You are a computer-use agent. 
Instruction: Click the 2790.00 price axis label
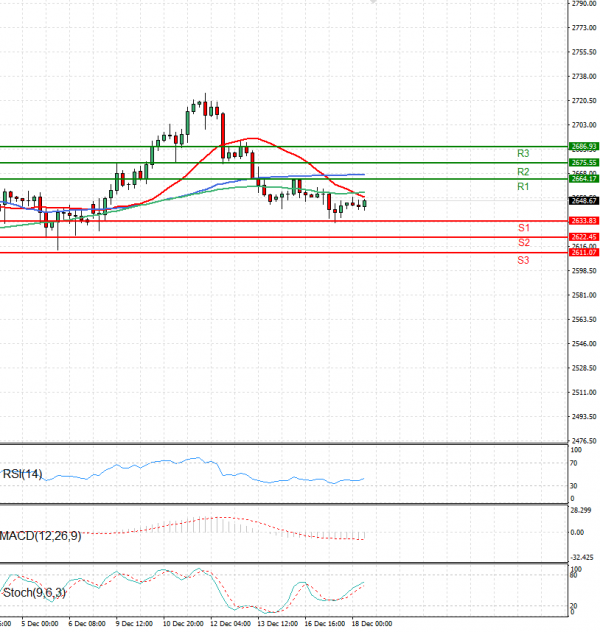584,4
